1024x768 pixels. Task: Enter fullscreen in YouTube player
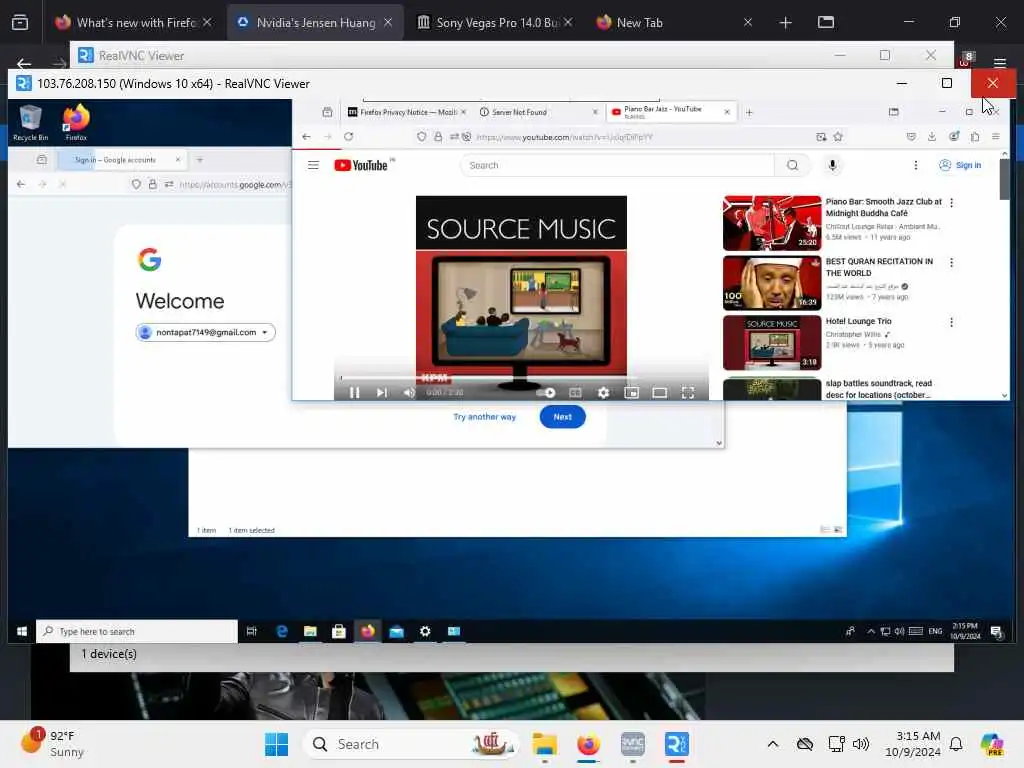click(x=688, y=392)
